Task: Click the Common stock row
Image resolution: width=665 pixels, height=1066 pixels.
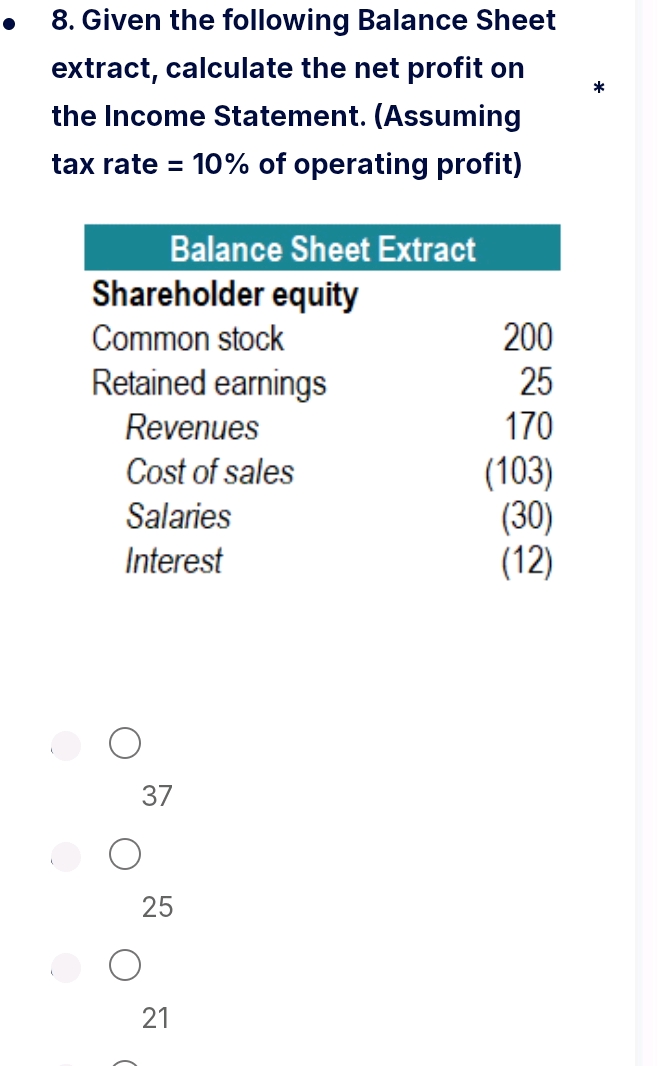Action: [186, 338]
